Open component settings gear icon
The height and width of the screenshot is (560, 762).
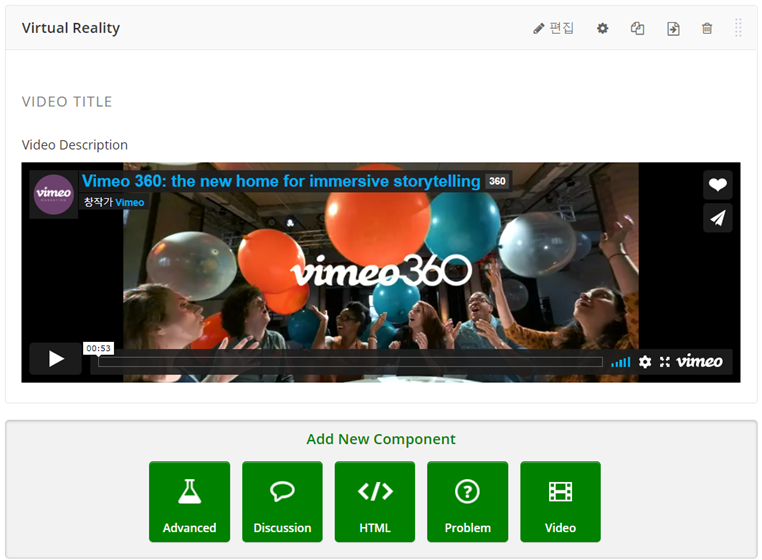pyautogui.click(x=603, y=28)
